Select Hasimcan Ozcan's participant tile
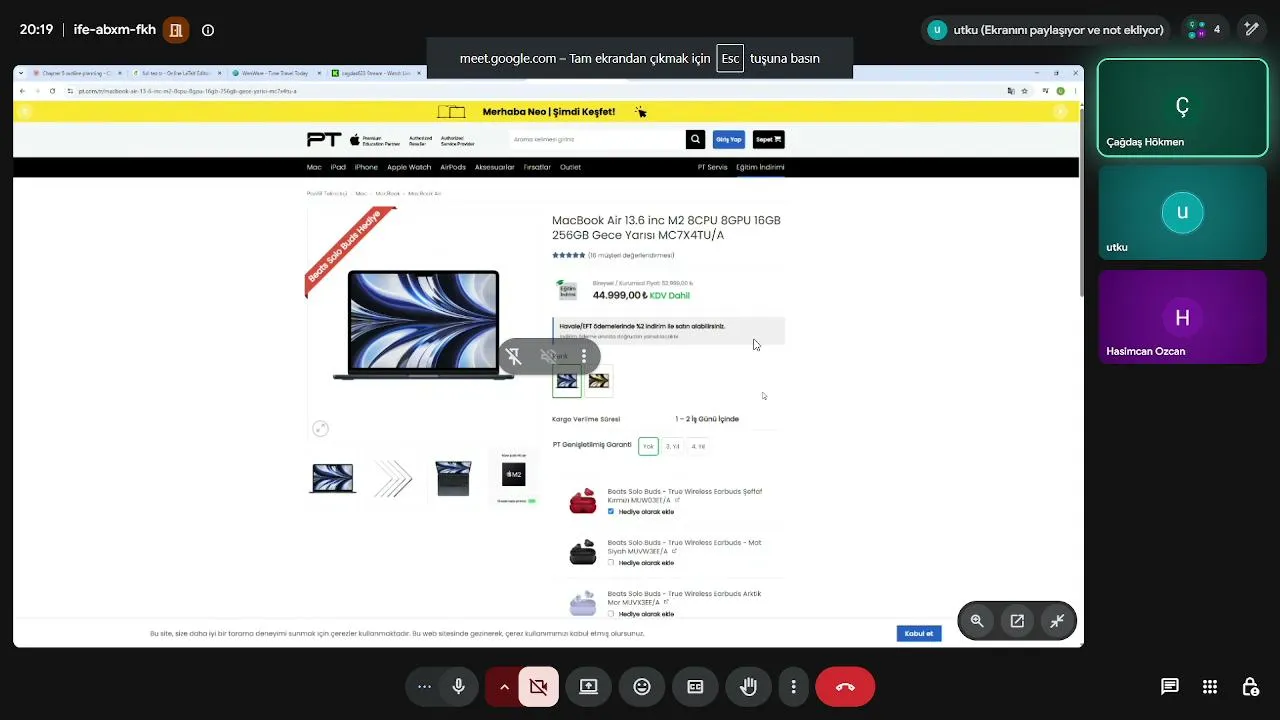Image resolution: width=1280 pixels, height=720 pixels. [1182, 318]
